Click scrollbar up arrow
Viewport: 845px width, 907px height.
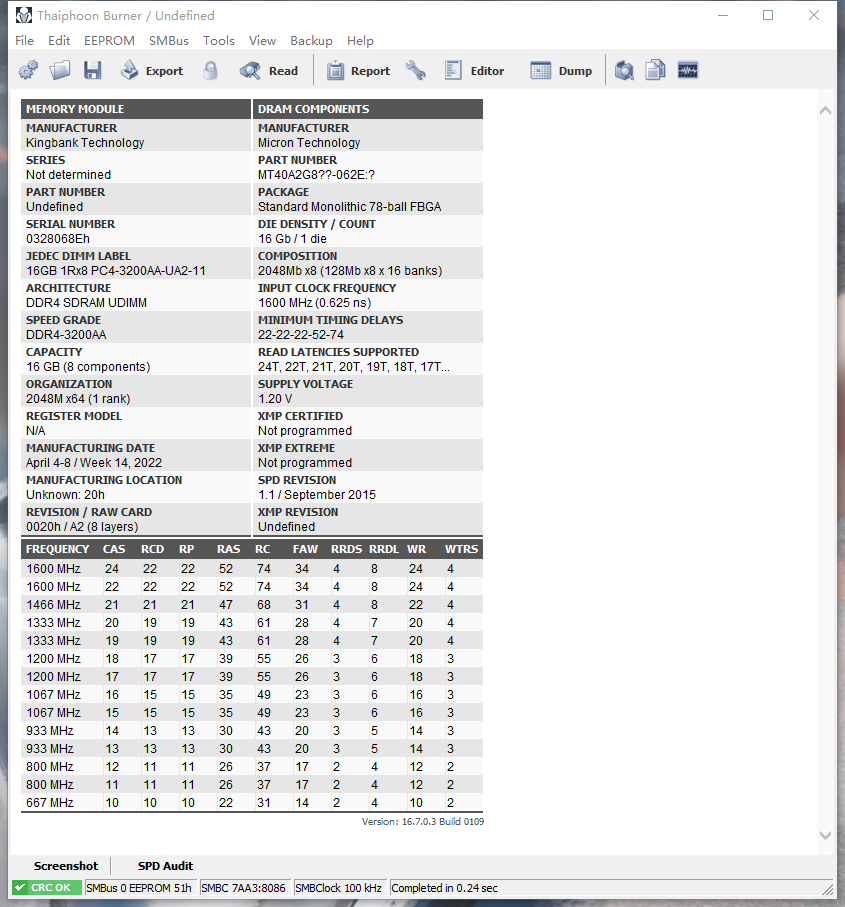tap(825, 110)
